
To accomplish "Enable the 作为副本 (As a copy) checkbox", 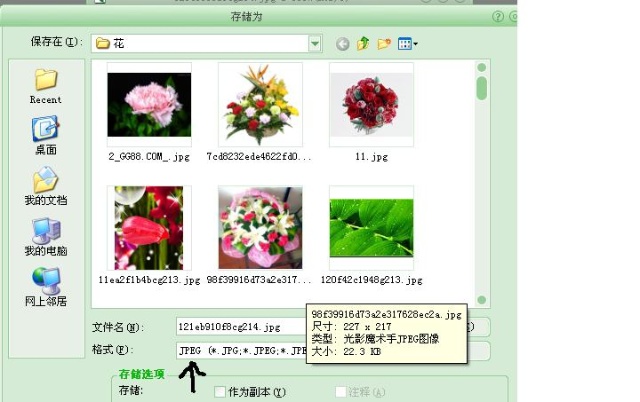I will 220,392.
